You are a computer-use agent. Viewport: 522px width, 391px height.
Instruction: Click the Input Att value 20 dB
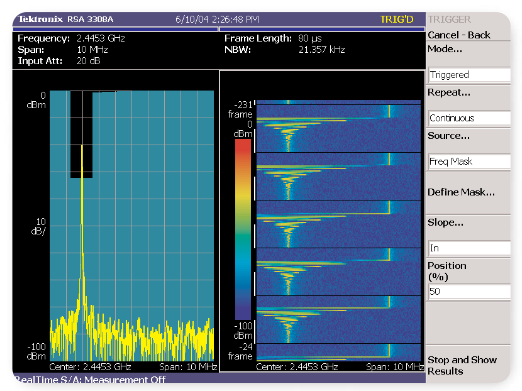88,61
